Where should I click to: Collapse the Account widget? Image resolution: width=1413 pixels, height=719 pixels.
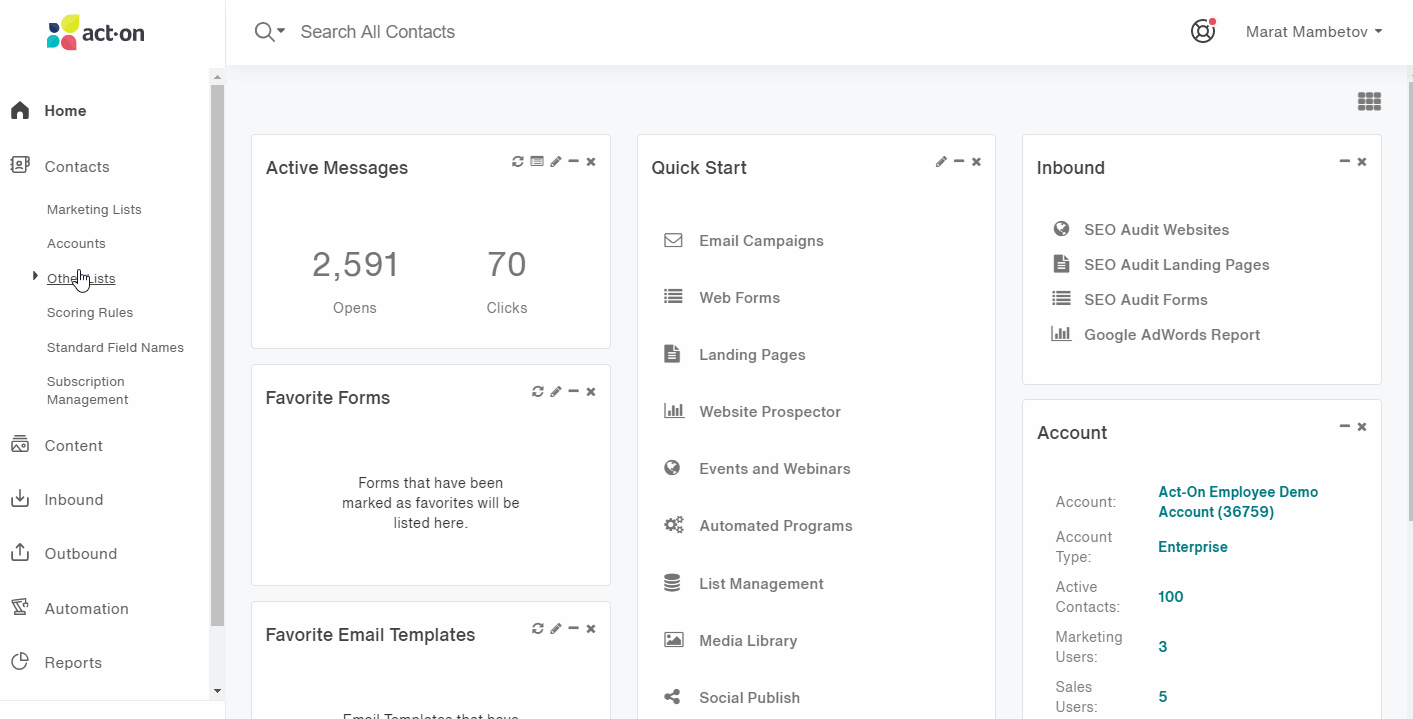coord(1344,425)
